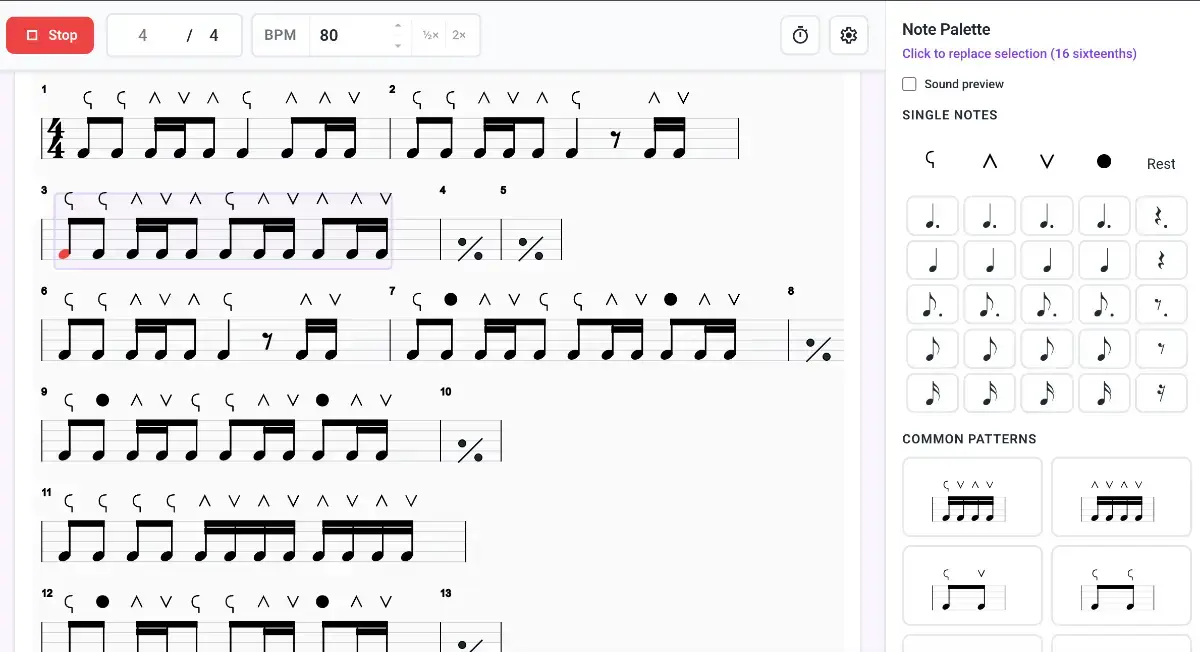Increase BPM with the up stepper arrow
This screenshot has width=1200, height=652.
(x=398, y=27)
